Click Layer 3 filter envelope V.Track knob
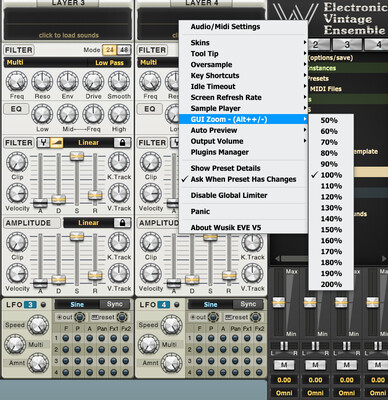Image resolution: width=388 pixels, height=400 pixels. [119, 194]
